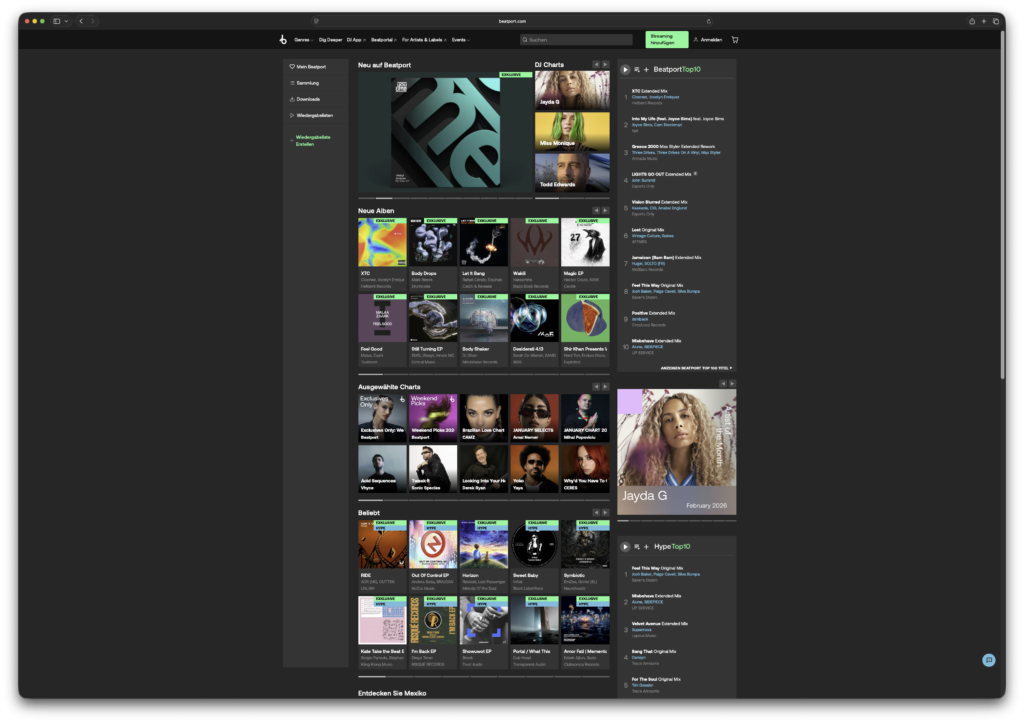Viewport: 1024px width, 723px height.
Task: Go to previous Artist of the Month slide
Action: coord(722,383)
